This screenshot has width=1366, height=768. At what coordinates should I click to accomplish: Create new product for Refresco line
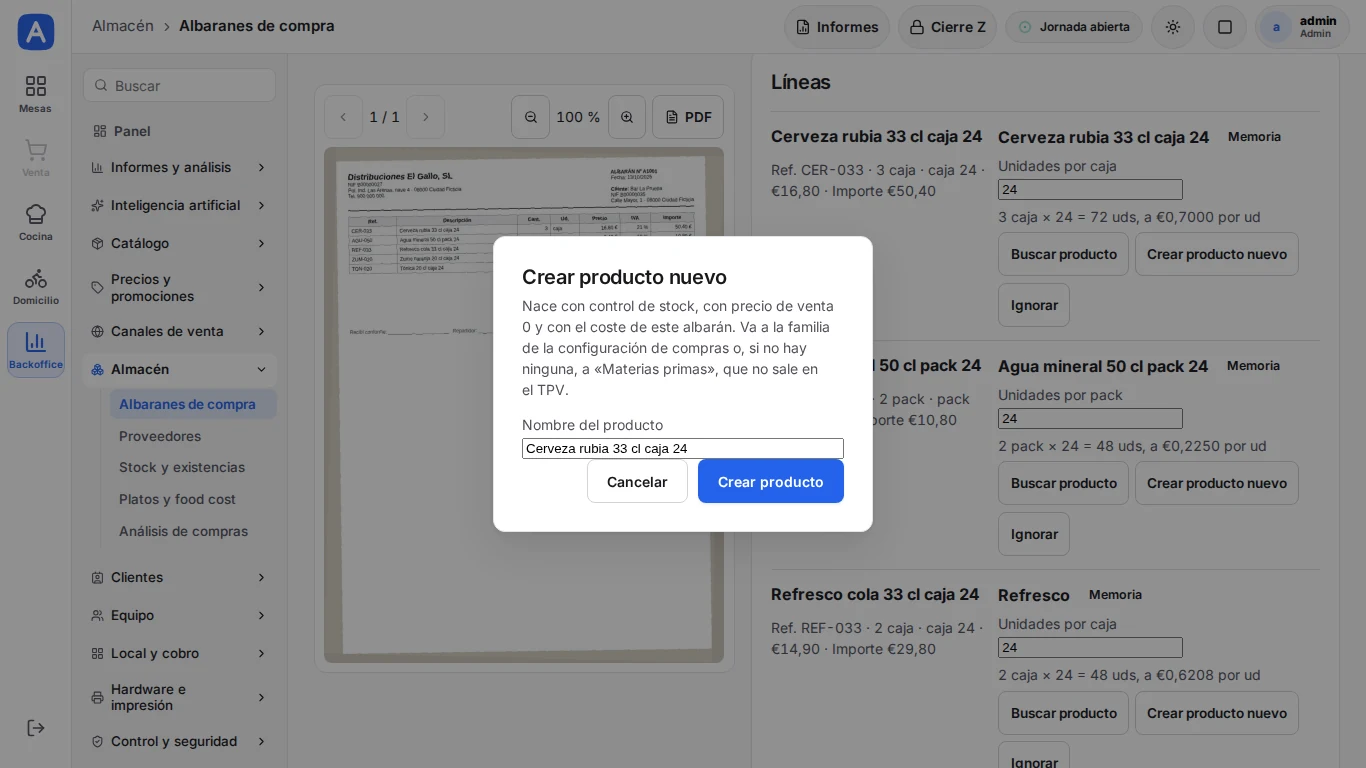pos(1217,713)
